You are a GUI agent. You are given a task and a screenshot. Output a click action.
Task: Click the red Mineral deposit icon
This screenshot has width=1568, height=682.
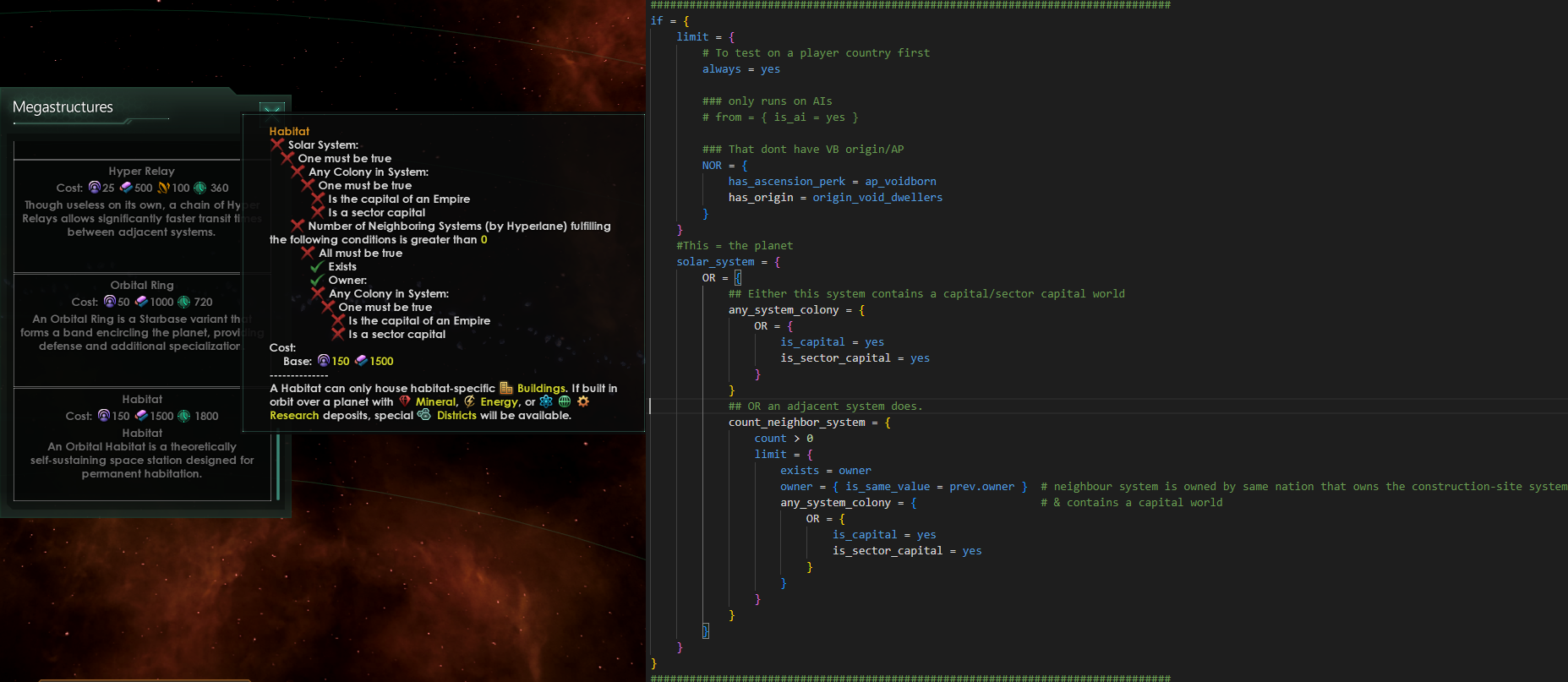405,401
